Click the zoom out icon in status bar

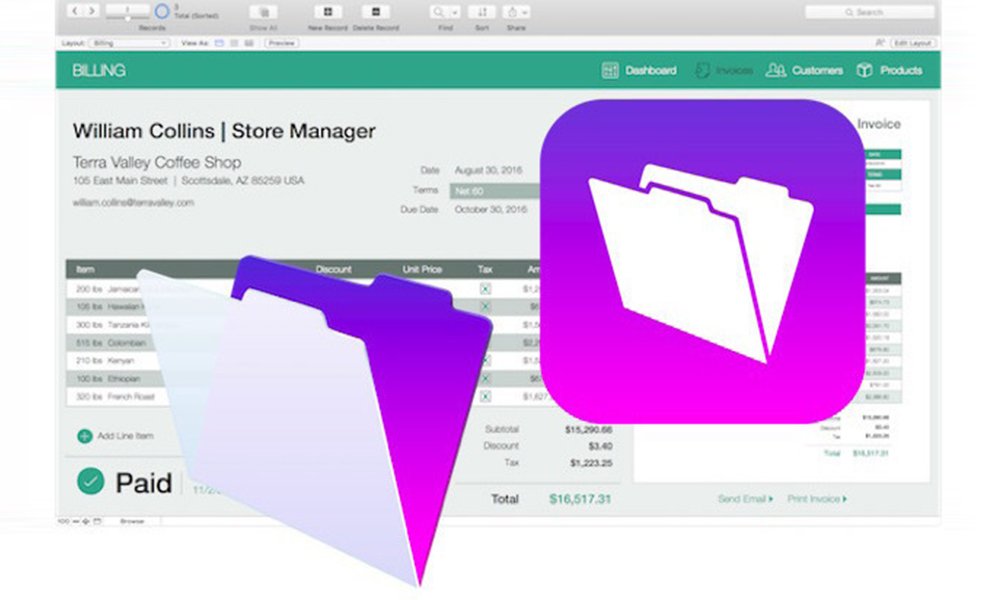(x=75, y=522)
